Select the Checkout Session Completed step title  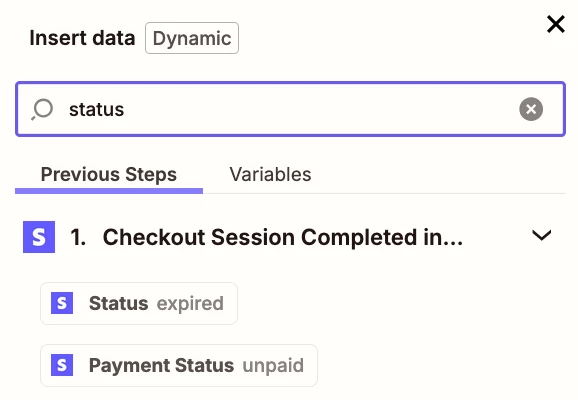coord(283,237)
